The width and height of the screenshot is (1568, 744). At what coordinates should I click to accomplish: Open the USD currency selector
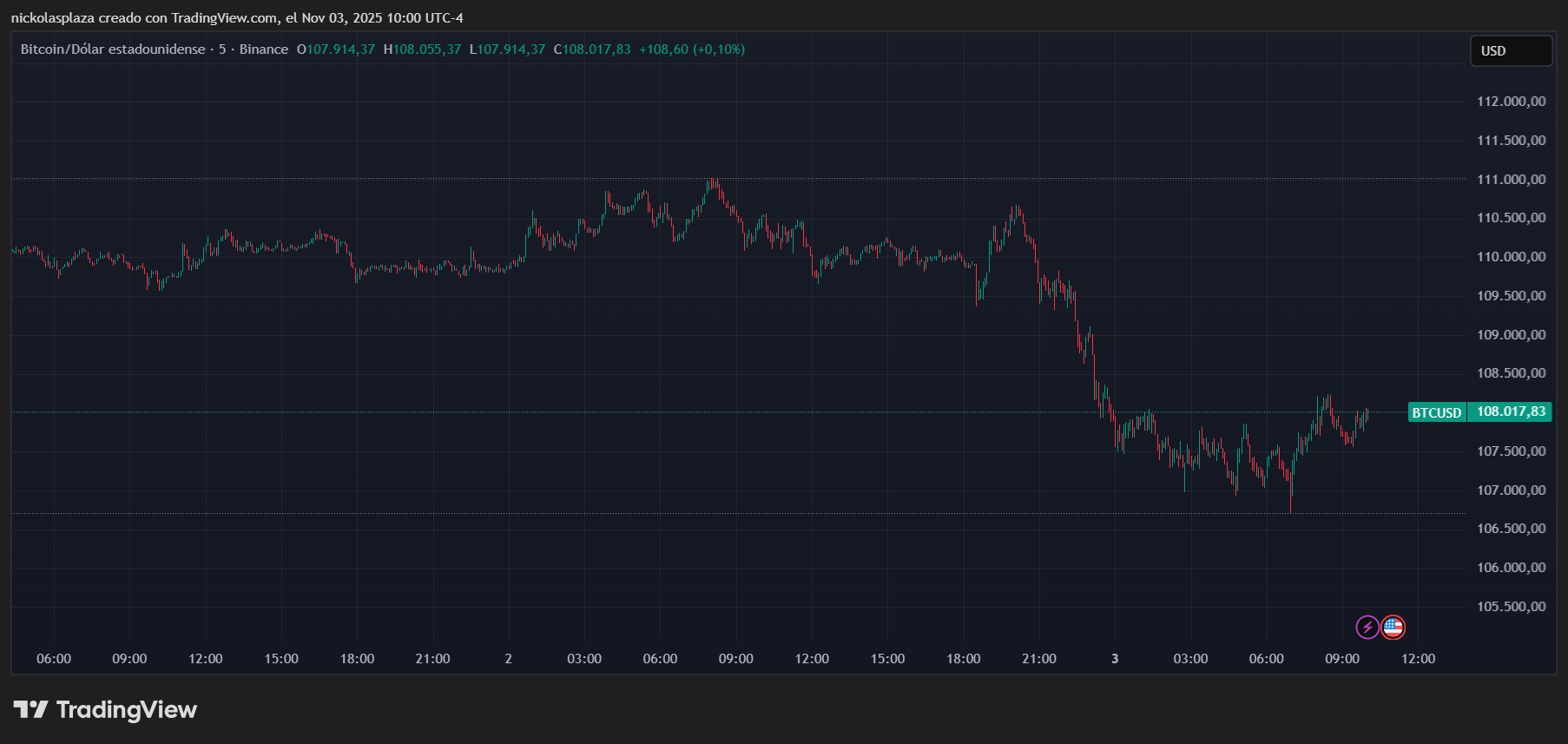click(x=1510, y=51)
